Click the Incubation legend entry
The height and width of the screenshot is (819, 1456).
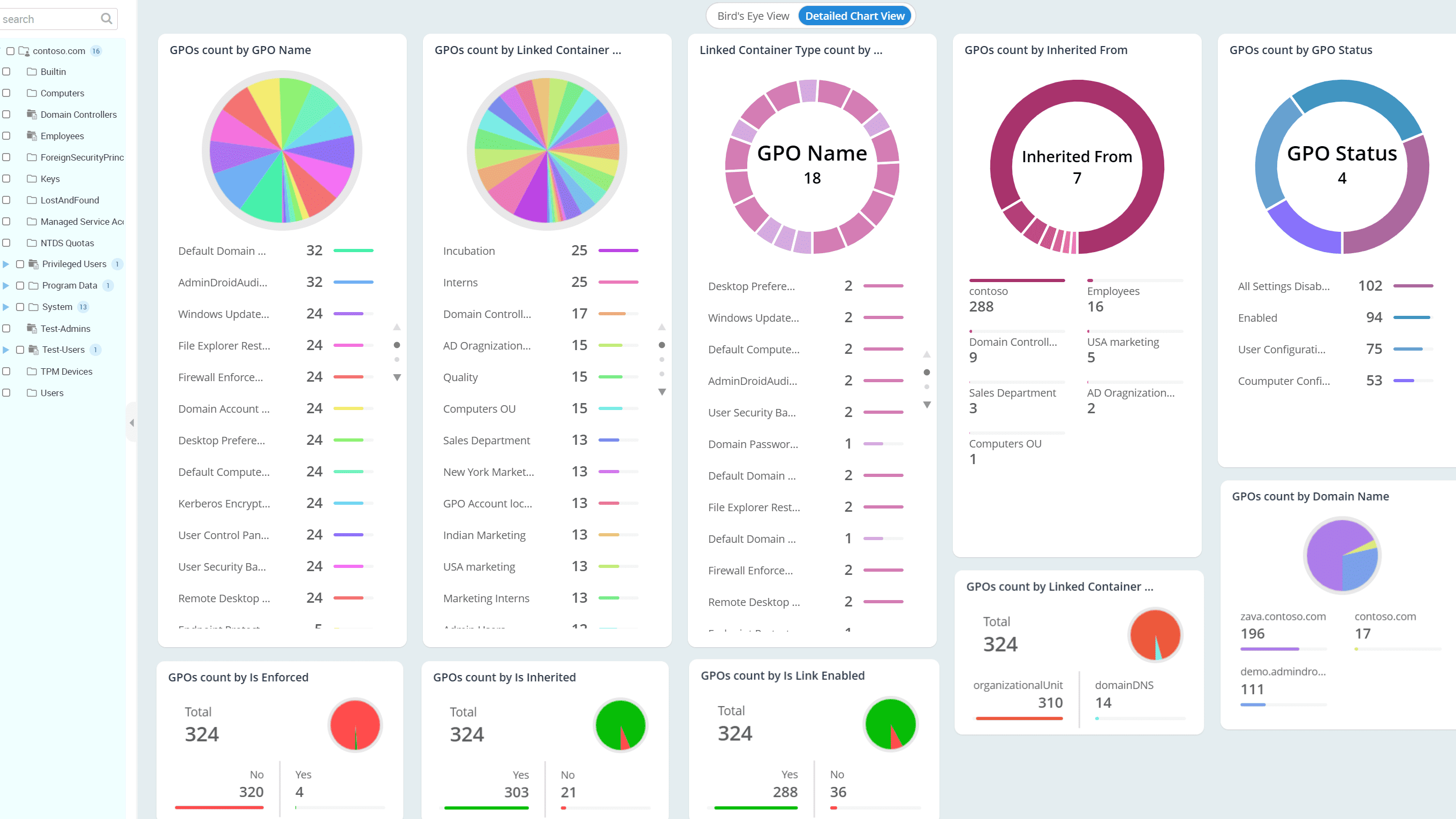[x=468, y=251]
